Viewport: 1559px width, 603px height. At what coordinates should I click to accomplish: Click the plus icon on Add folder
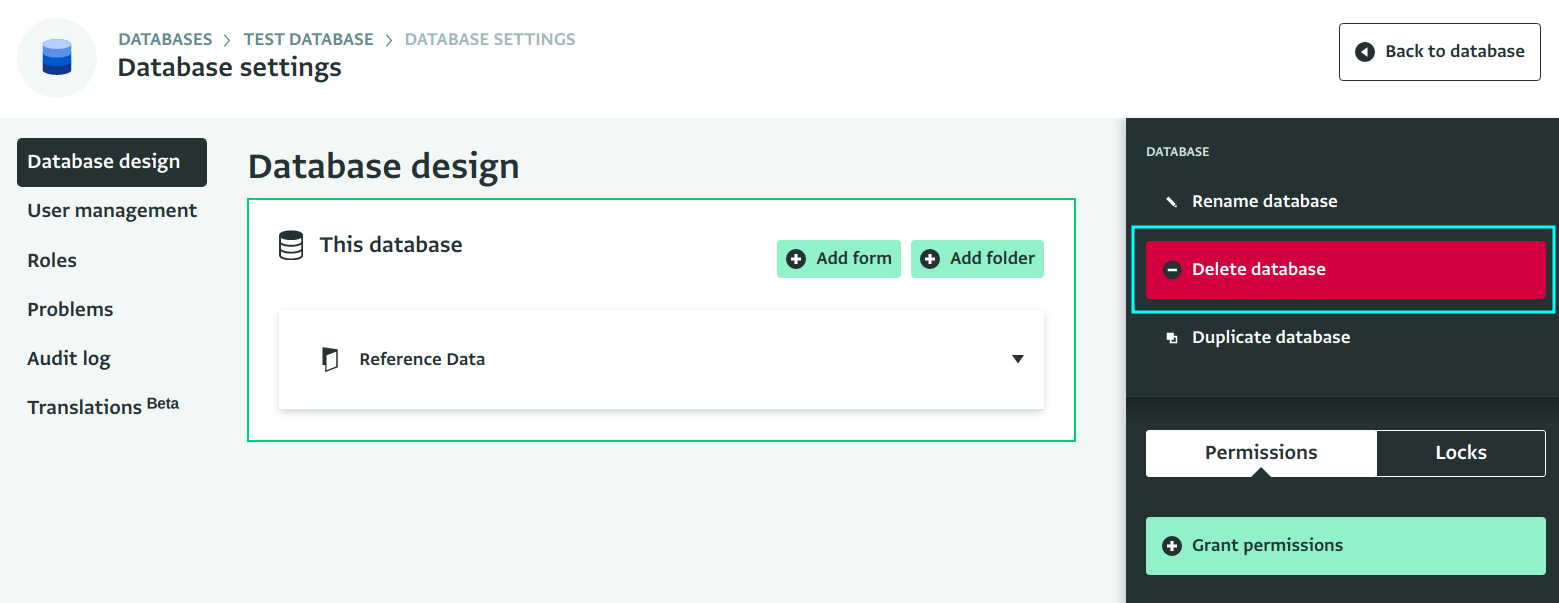930,259
